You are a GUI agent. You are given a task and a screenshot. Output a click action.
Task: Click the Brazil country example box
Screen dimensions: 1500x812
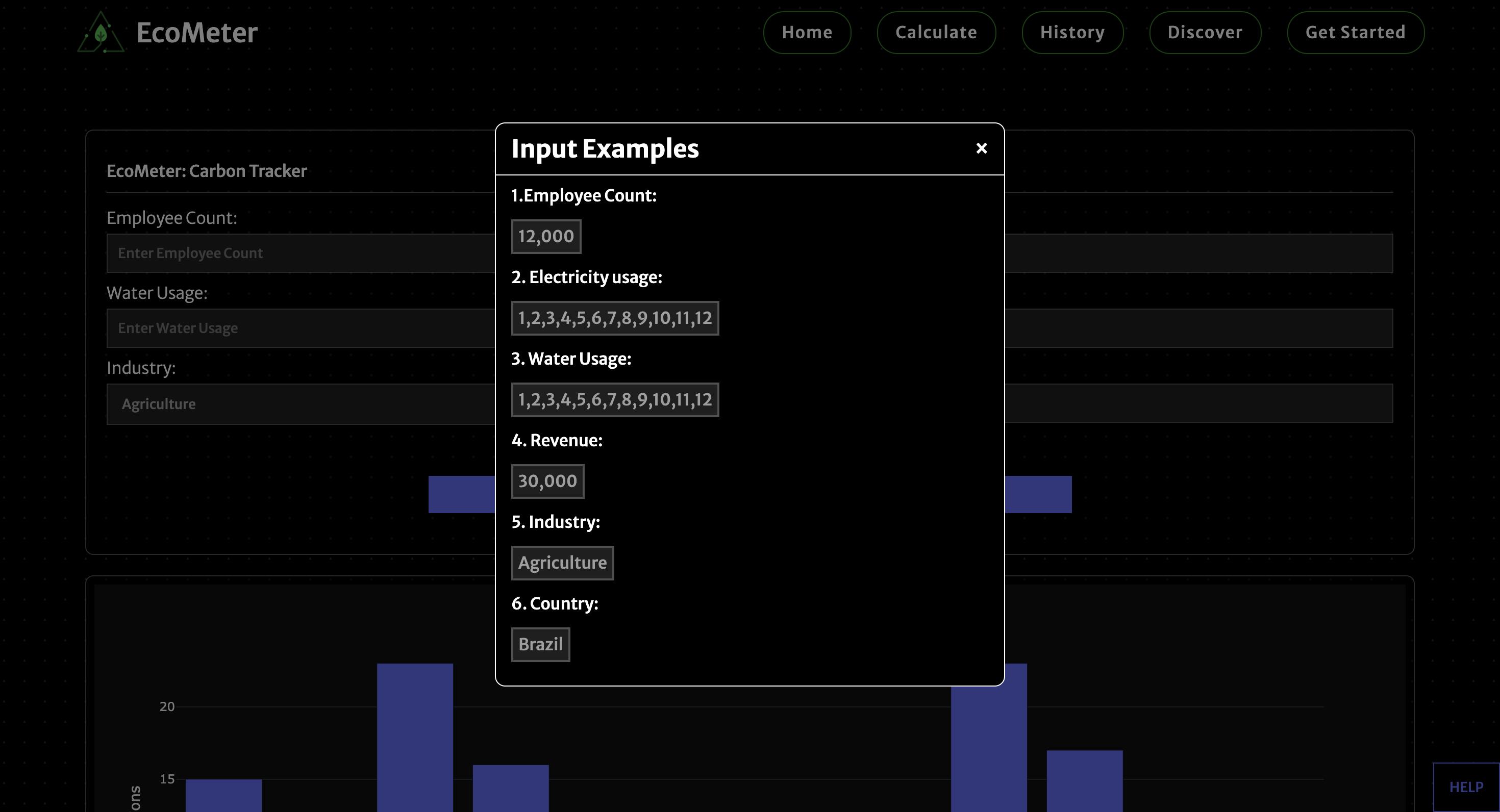[x=540, y=644]
